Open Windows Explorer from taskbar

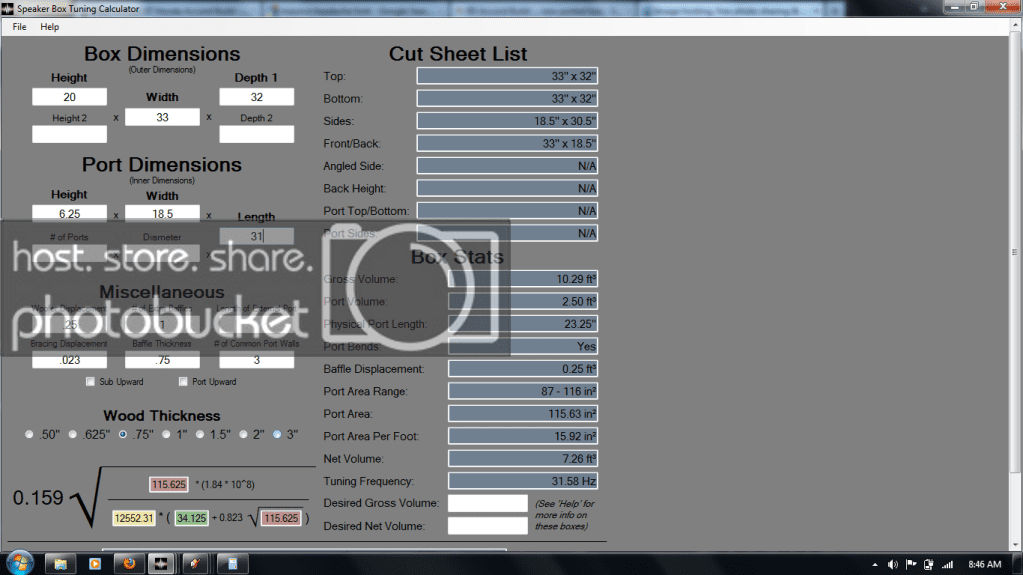[x=60, y=564]
